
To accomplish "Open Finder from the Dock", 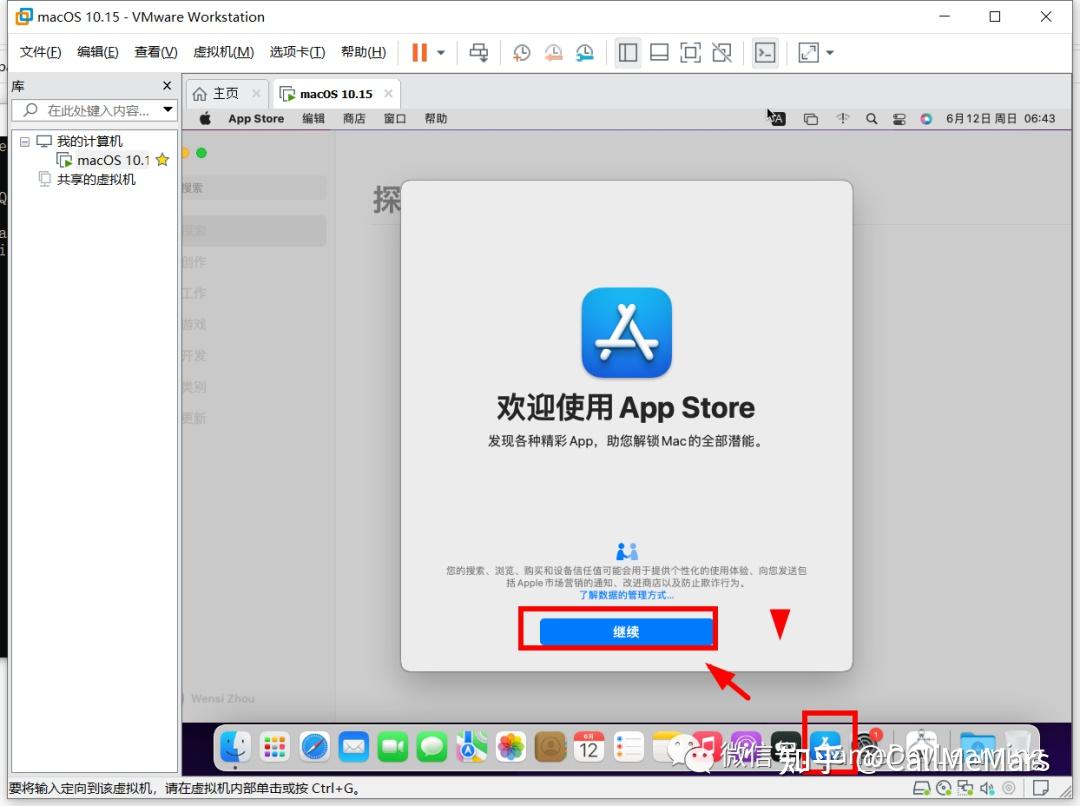I will click(x=235, y=747).
